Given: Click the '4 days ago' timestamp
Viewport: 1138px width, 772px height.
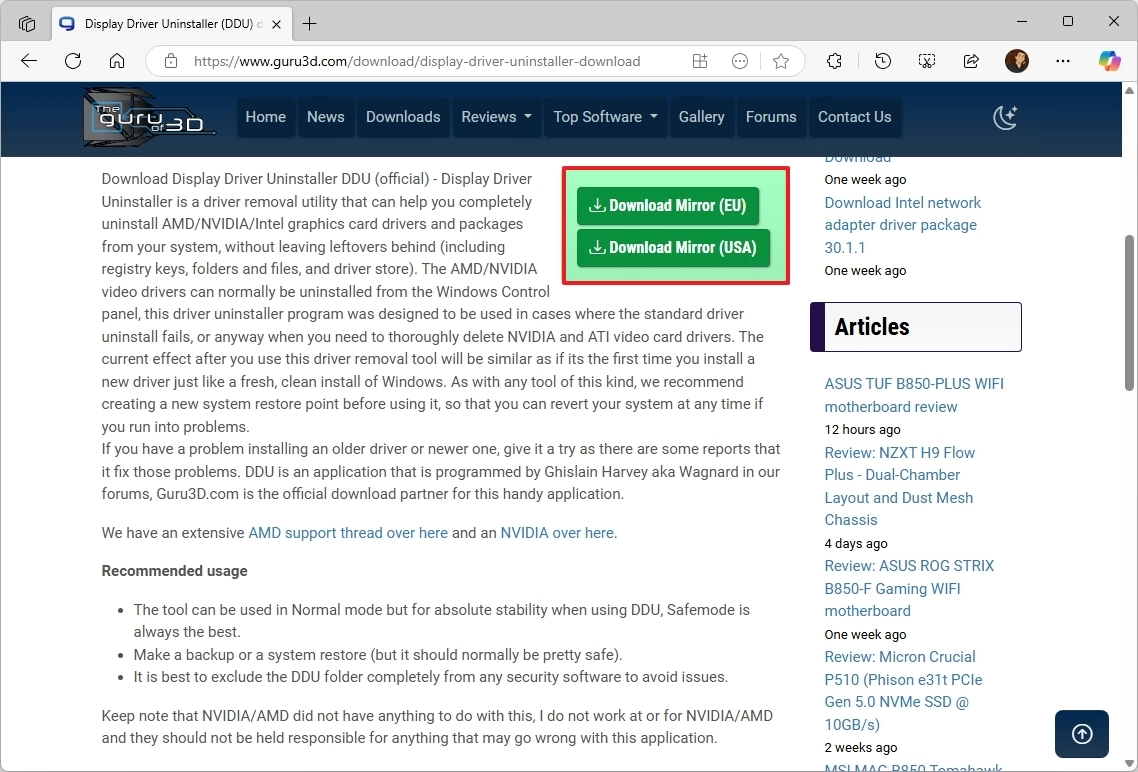Looking at the screenshot, I should (856, 543).
